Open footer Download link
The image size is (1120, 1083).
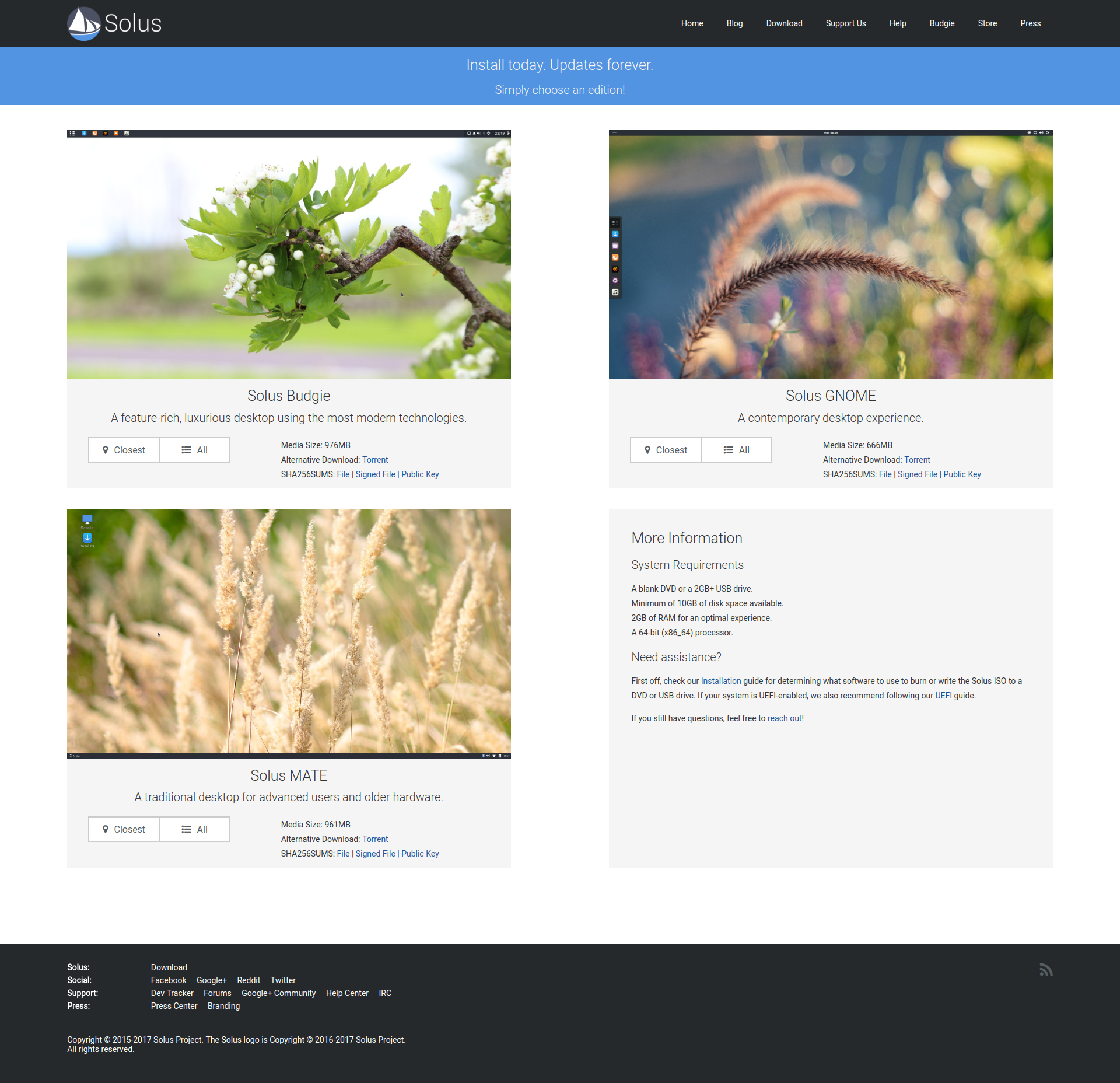click(169, 967)
